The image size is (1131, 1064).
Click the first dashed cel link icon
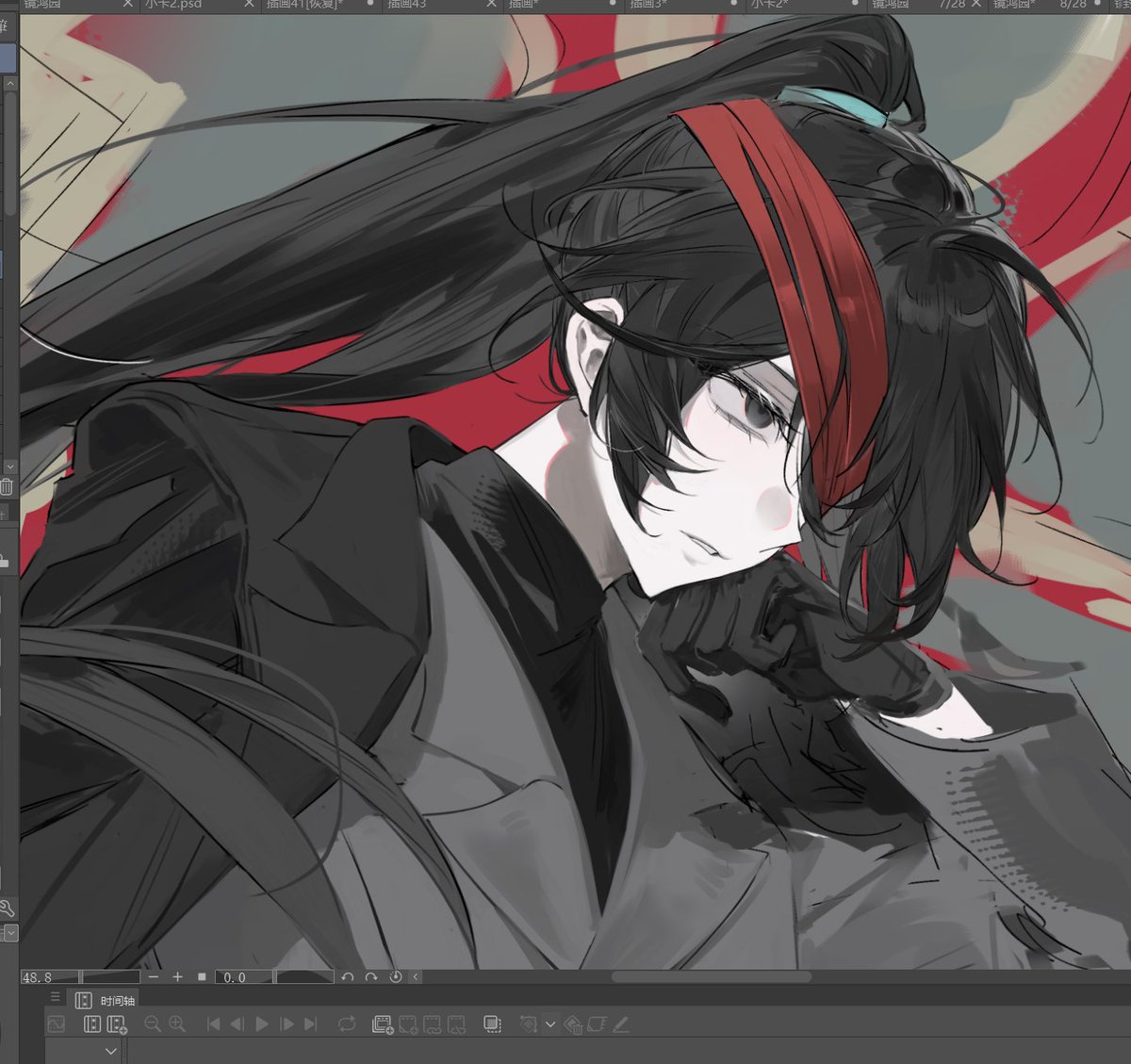[433, 1023]
